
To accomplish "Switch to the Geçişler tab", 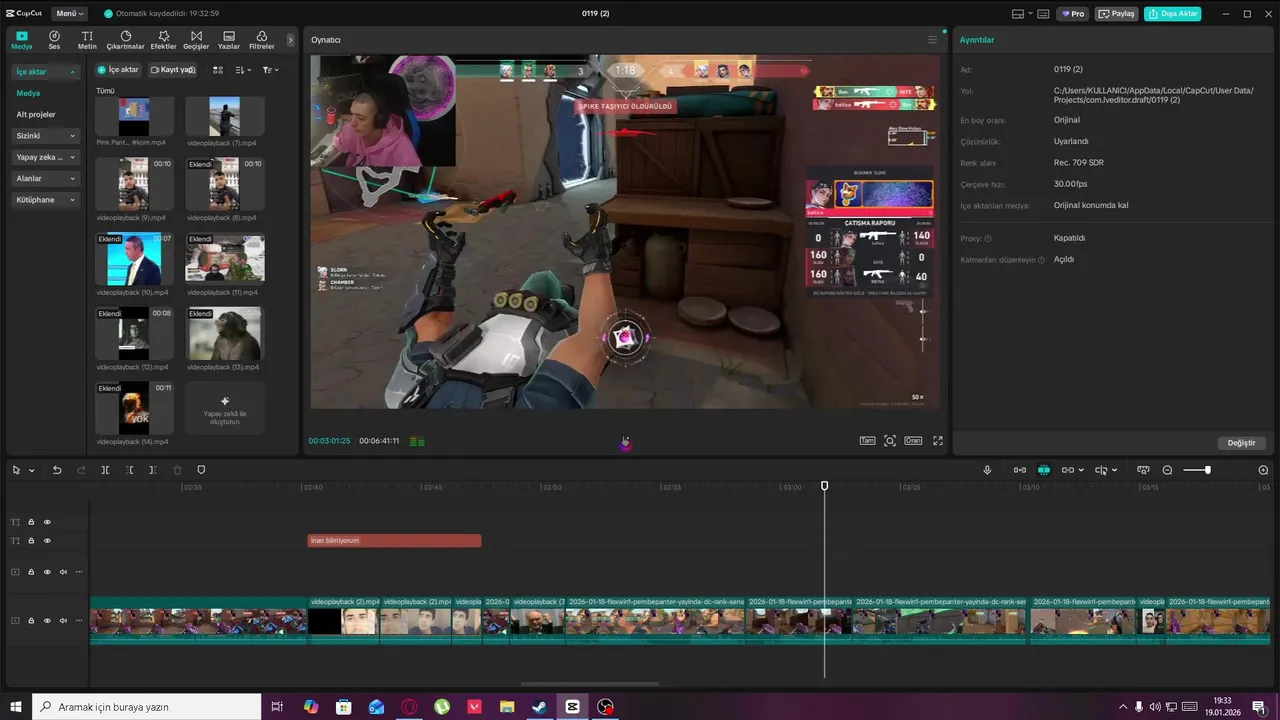I will pos(196,40).
